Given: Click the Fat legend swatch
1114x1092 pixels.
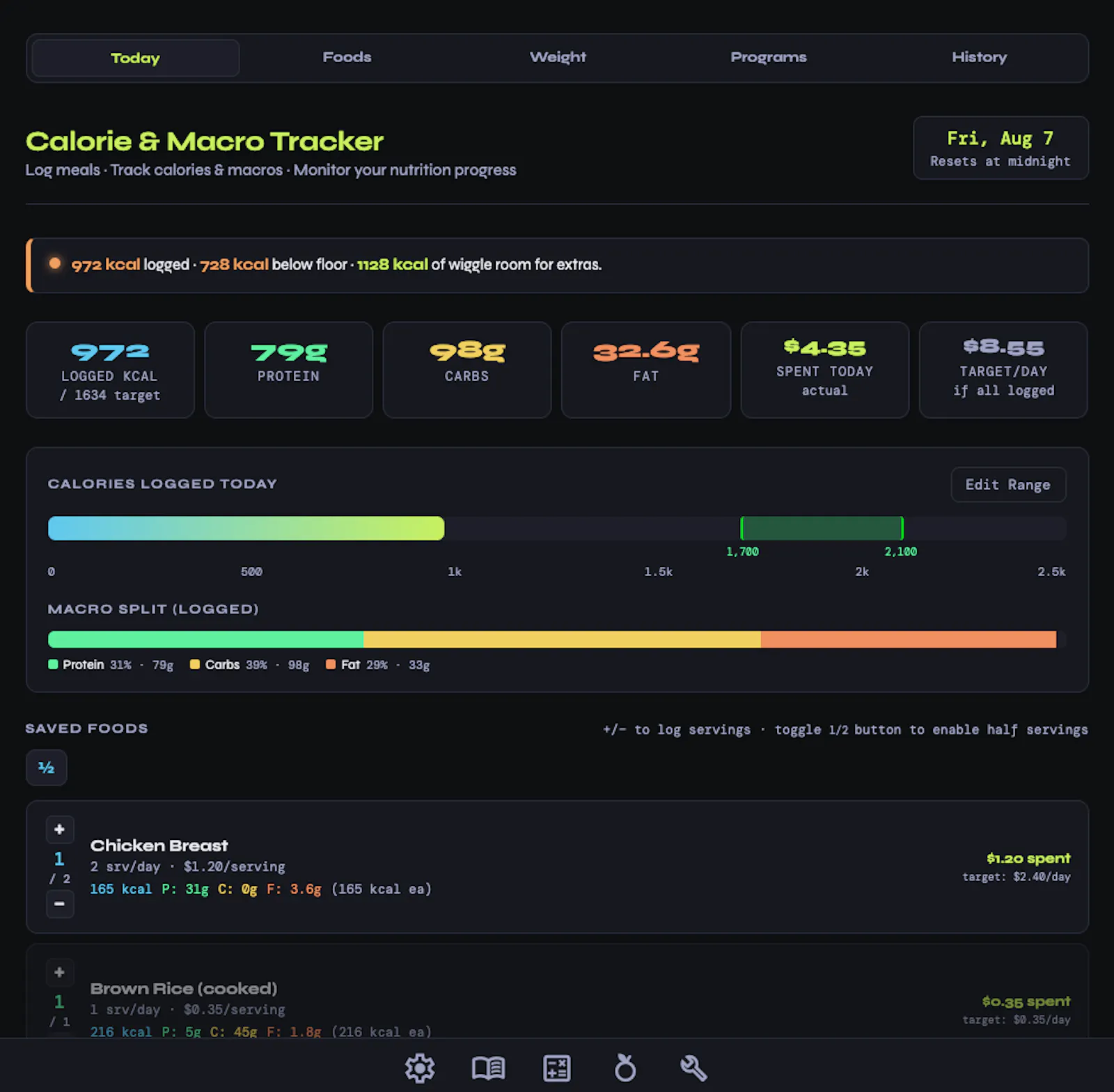Looking at the screenshot, I should 331,664.
